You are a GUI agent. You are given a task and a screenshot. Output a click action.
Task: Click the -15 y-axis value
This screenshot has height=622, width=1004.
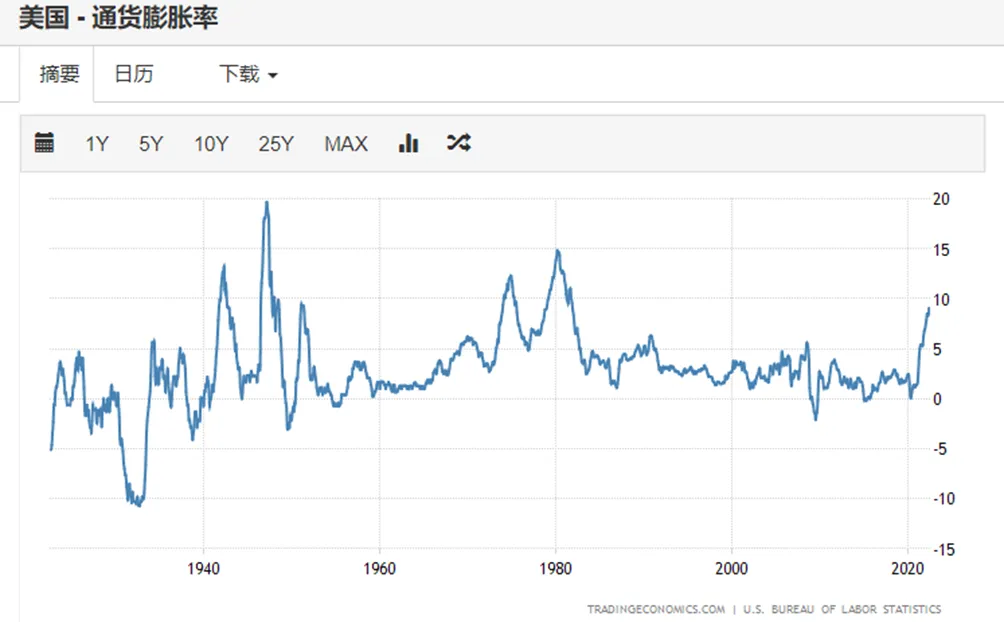944,550
